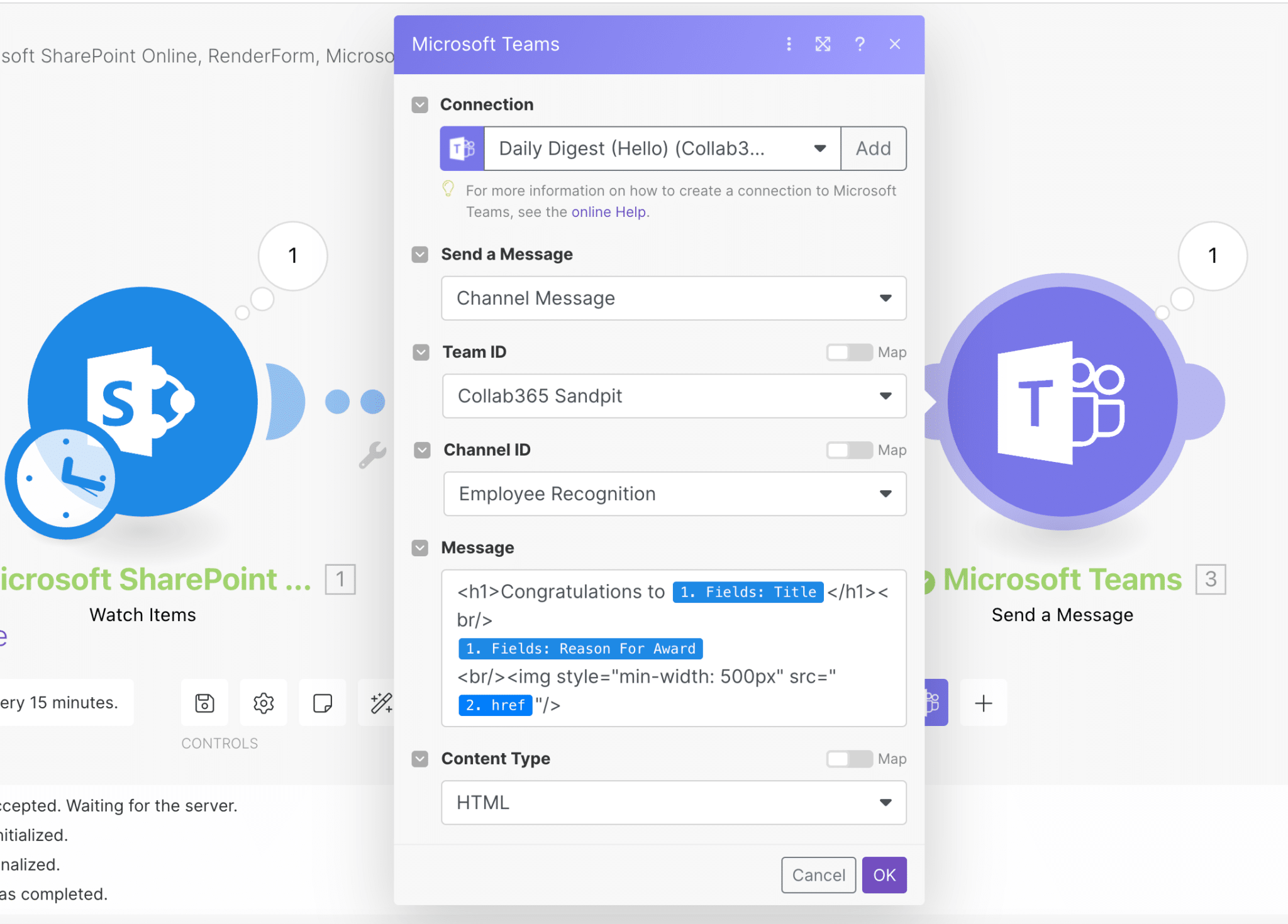Open the three-dot options menu in the Teams dialog
Image resolution: width=1288 pixels, height=924 pixels.
(788, 44)
